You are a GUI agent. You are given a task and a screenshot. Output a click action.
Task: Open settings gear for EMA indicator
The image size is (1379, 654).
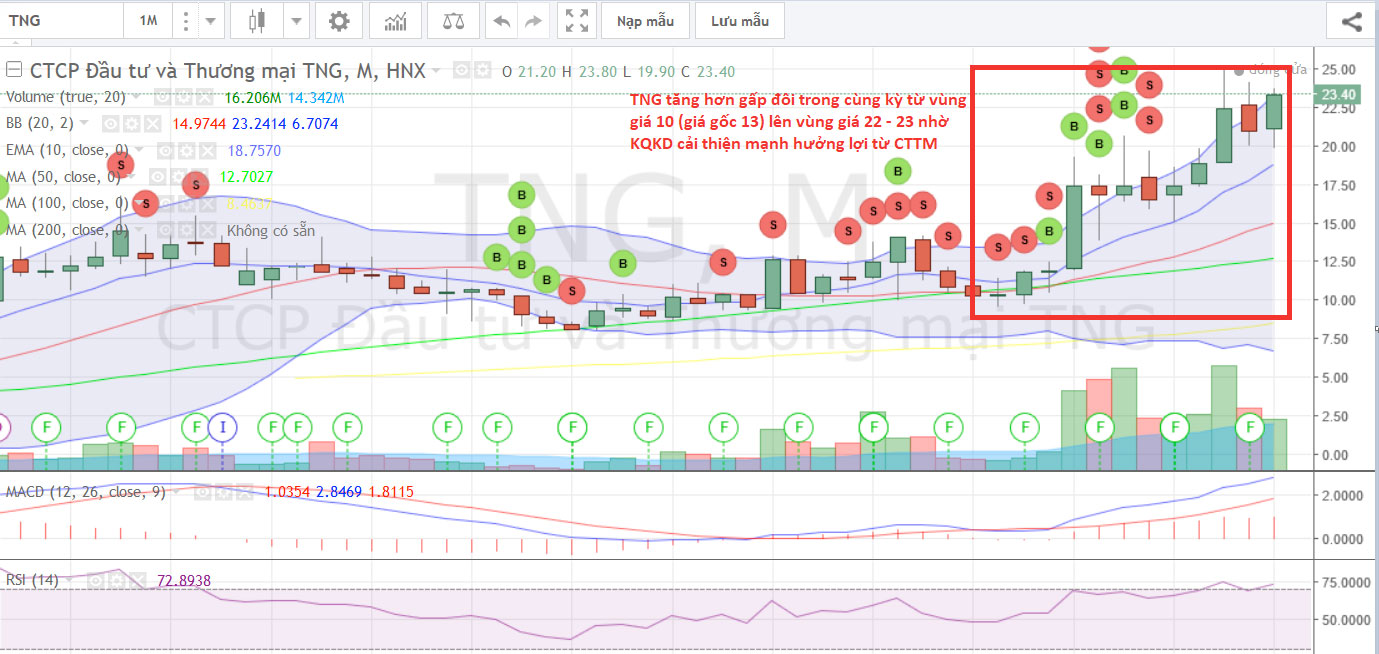pyautogui.click(x=187, y=151)
